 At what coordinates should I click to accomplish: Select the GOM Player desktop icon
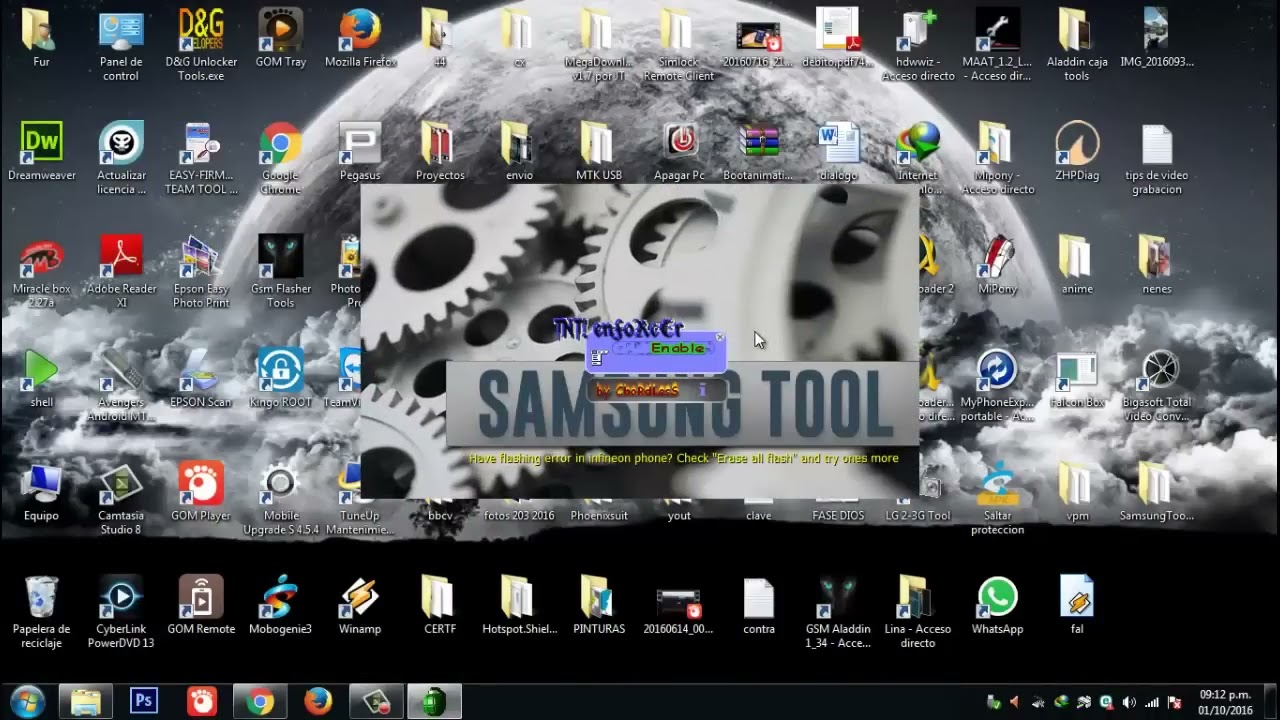tap(201, 493)
